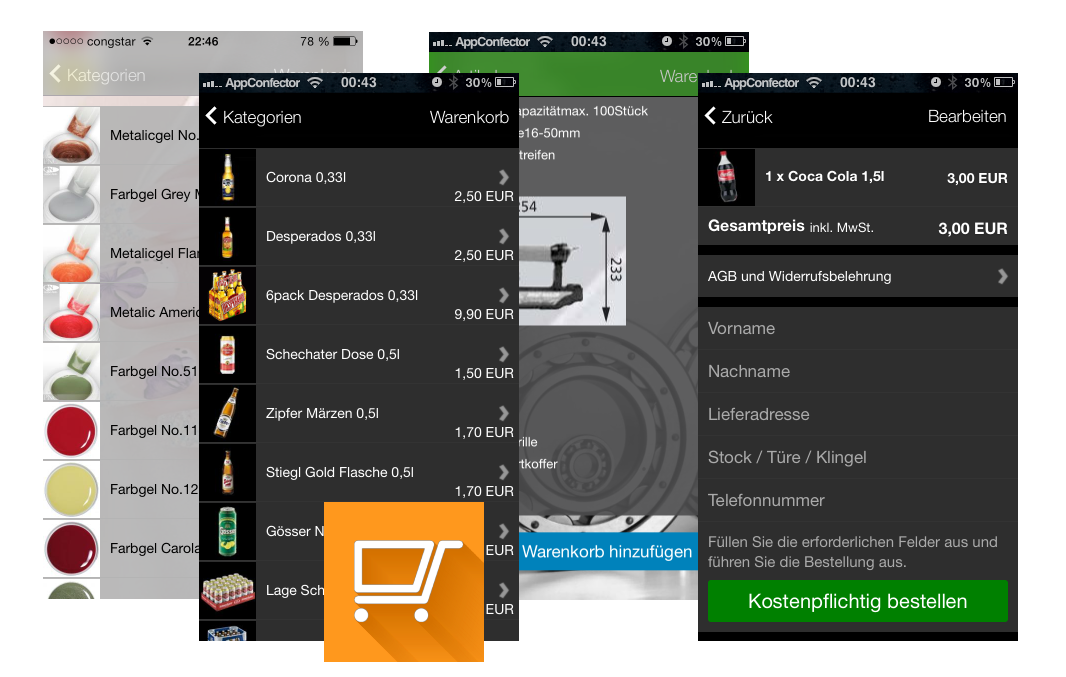Tap the technical drawing image with 233 dimension
Viewport: 1066px width, 677px height.
click(x=572, y=261)
